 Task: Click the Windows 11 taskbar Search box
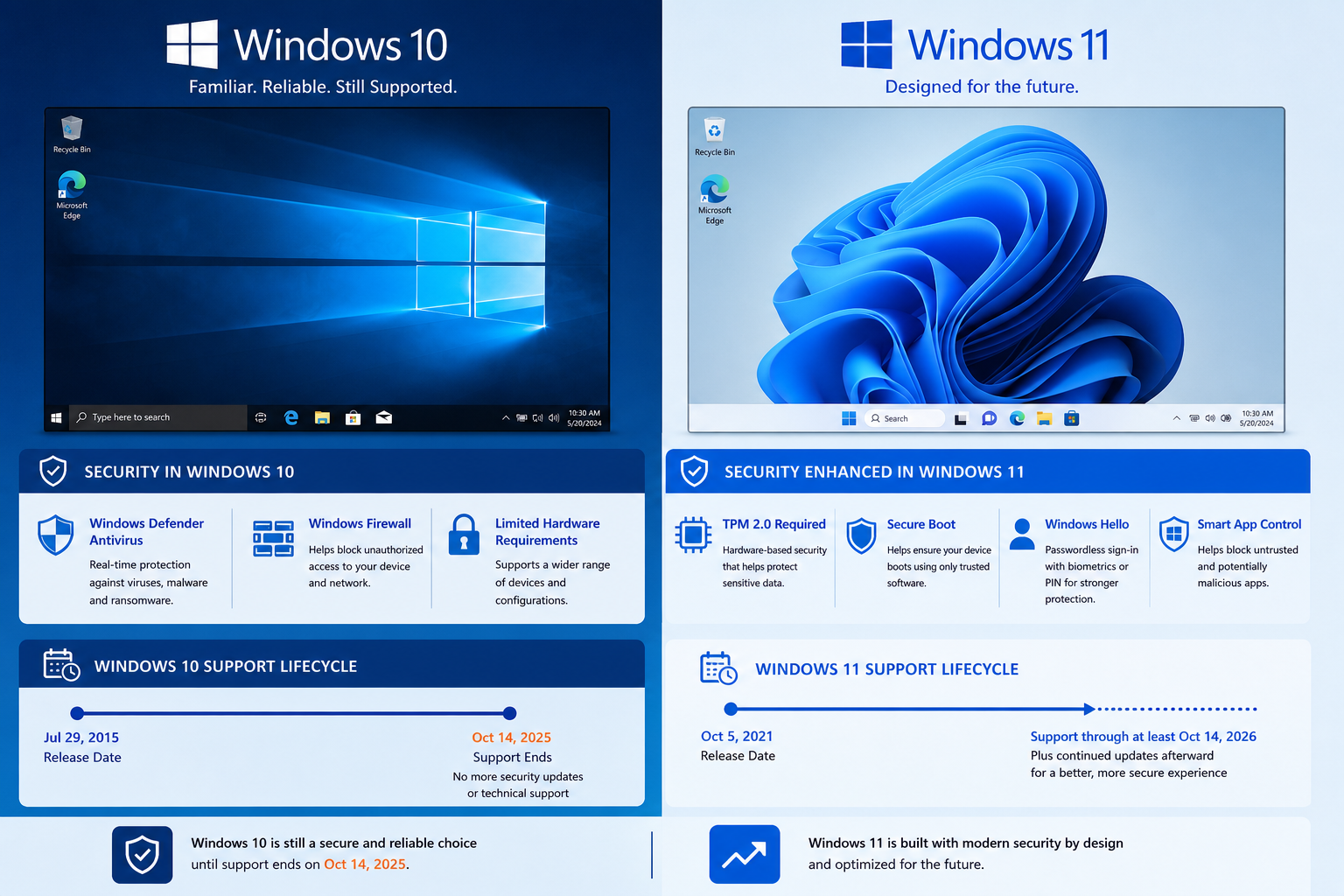coord(905,418)
